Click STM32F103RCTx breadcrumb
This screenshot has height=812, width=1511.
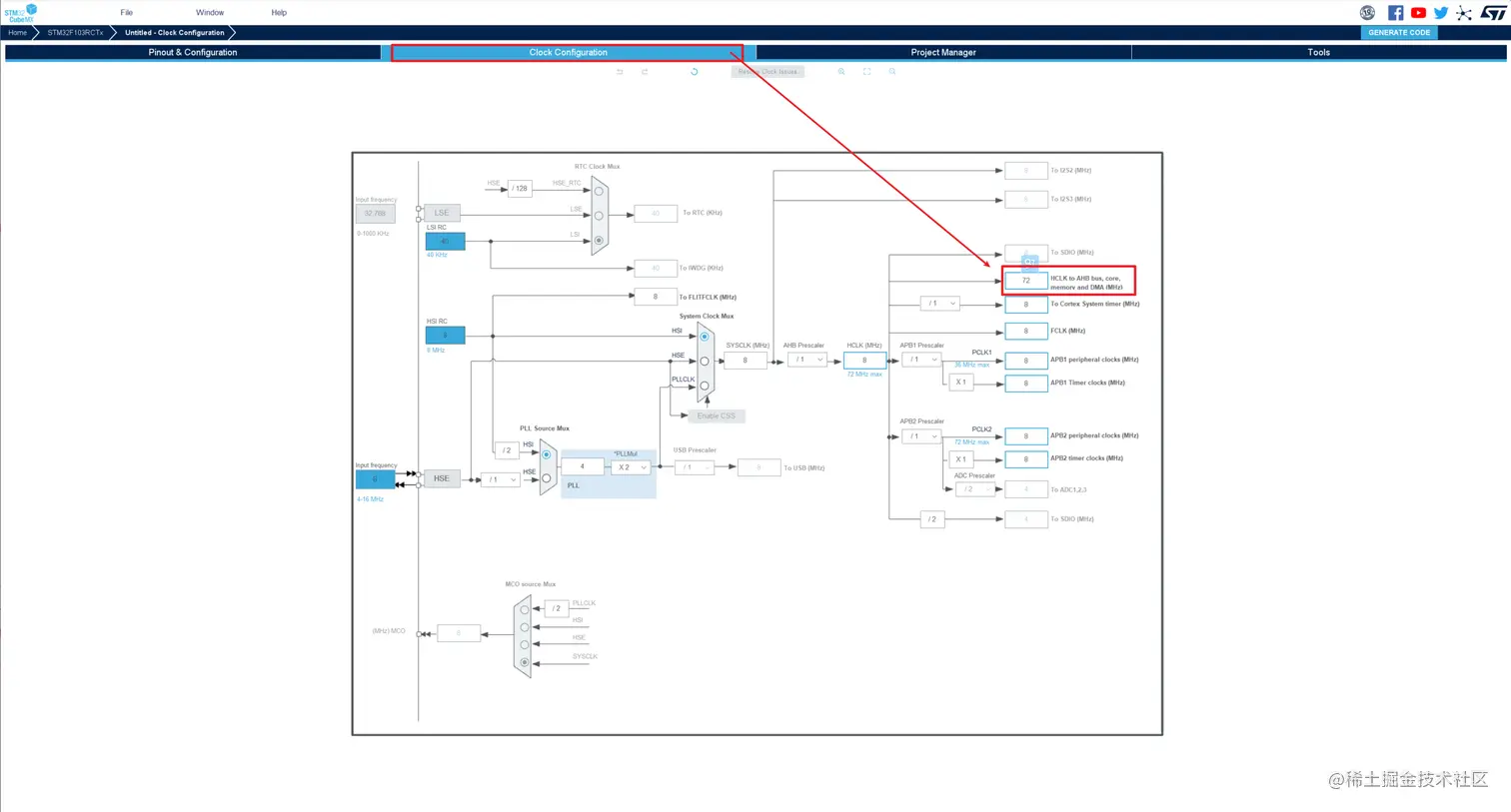(75, 33)
